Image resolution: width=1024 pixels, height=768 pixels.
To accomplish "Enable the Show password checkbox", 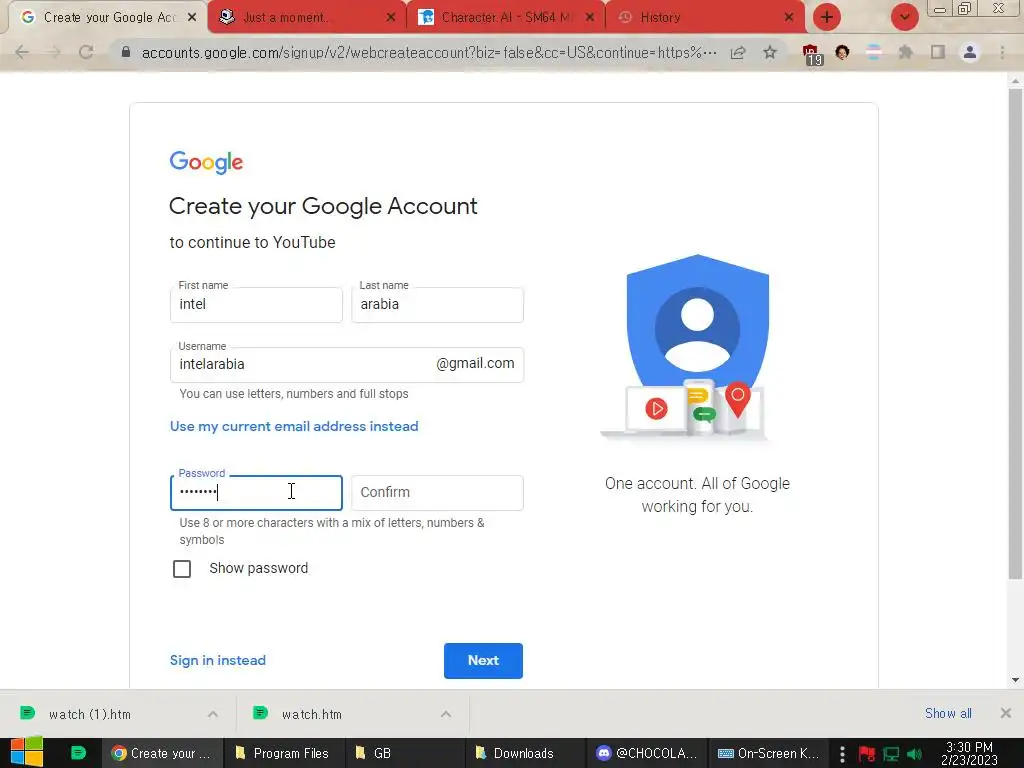I will click(182, 569).
